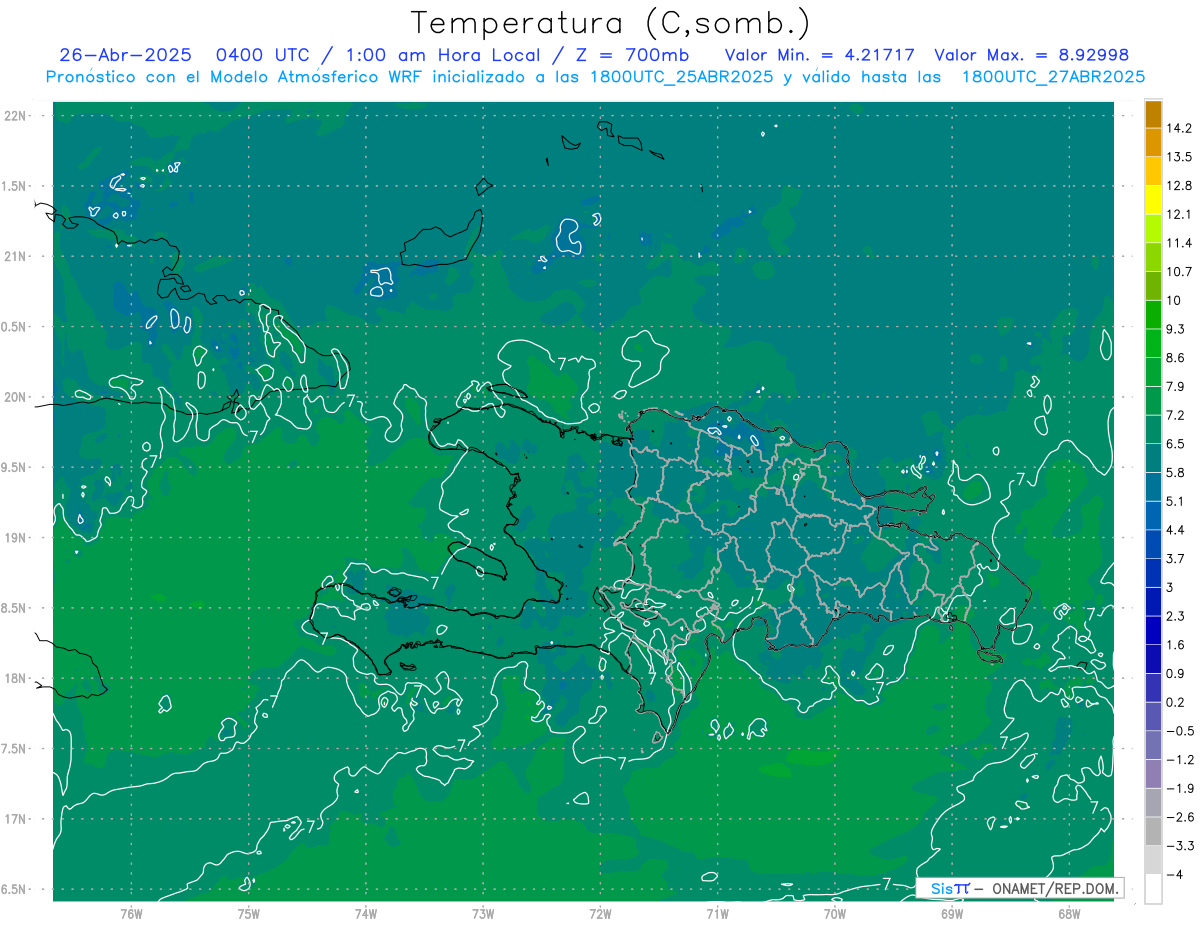Click the 1.6 colorbar legend value
This screenshot has height=927, width=1200.
pyautogui.click(x=1176, y=645)
